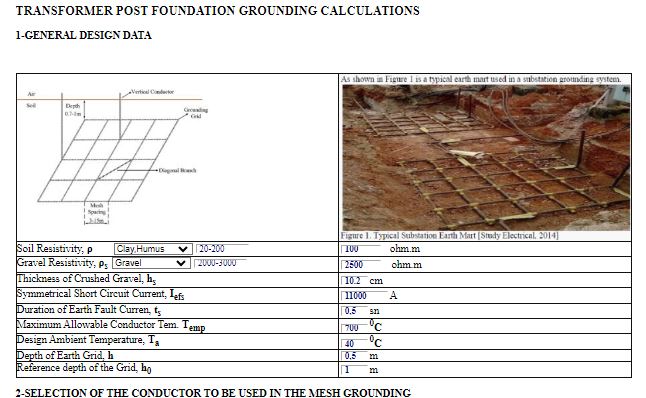Viewport: 646px width, 398px height.
Task: Click the soil resistivity value field 100
Action: (361, 249)
